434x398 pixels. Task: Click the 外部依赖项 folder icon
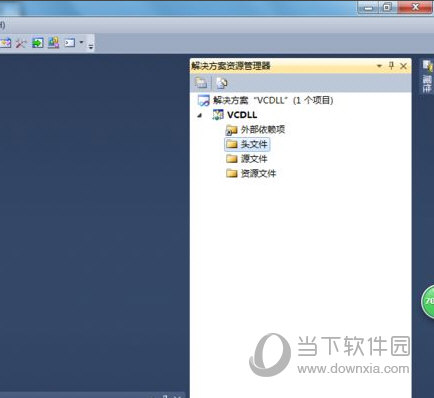point(231,130)
